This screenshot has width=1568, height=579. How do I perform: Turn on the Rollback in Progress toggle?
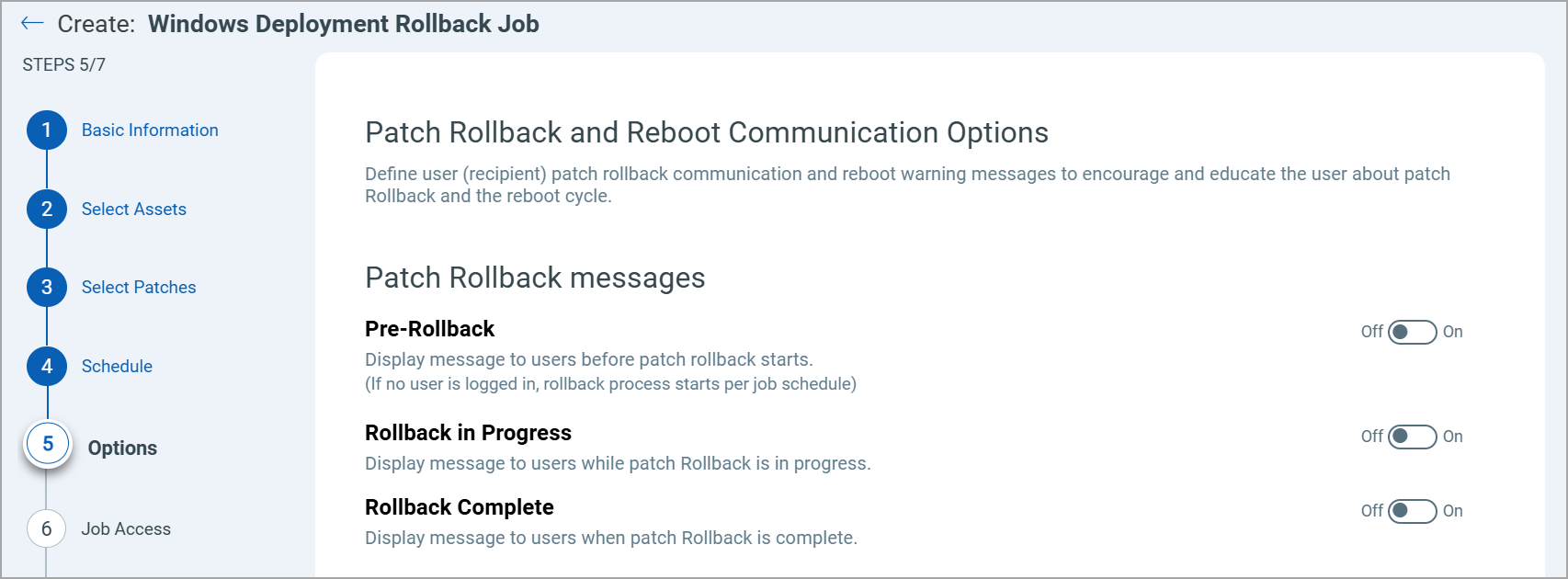point(1411,437)
